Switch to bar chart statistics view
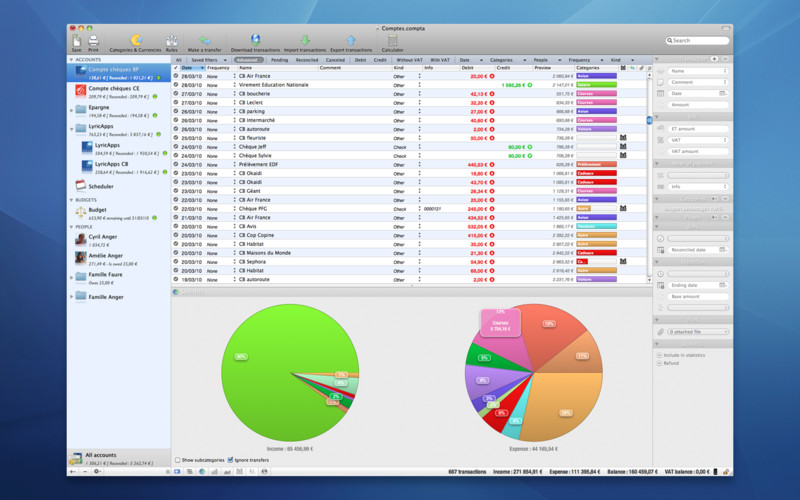This screenshot has width=800, height=500. pos(215,471)
